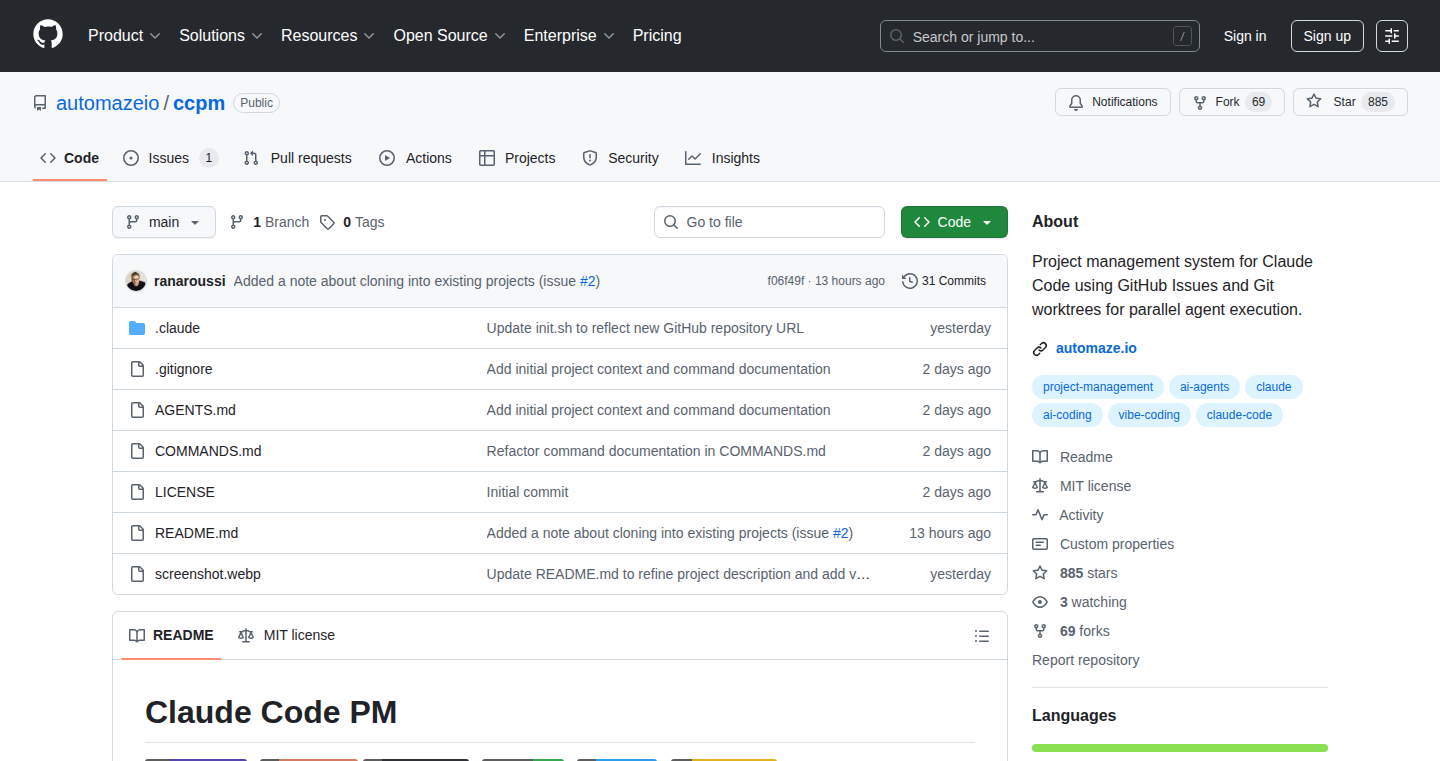The image size is (1440, 761).
Task: Expand the Enterprise menu
Action: pyautogui.click(x=569, y=35)
